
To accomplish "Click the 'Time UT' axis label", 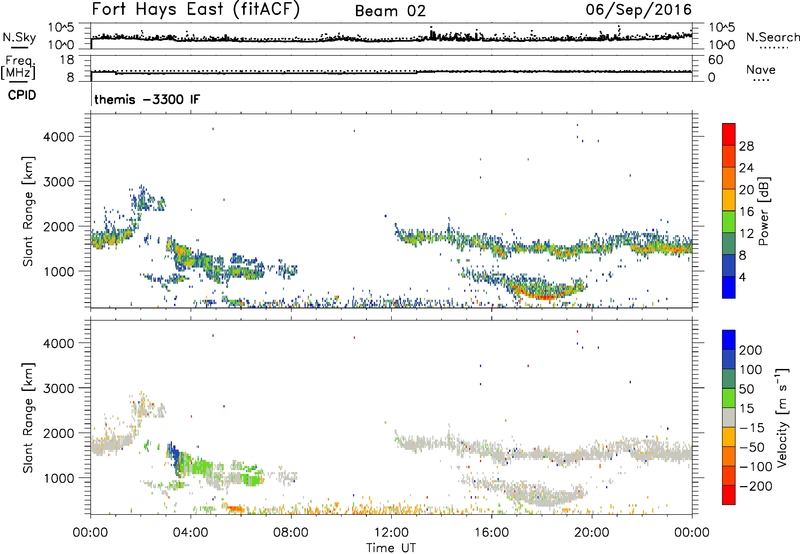I will (391, 548).
